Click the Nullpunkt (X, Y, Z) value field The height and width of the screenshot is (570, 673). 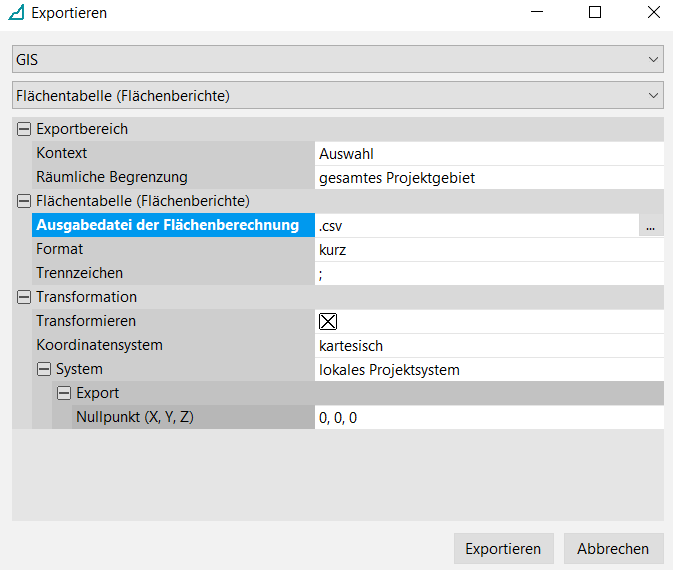tap(488, 418)
